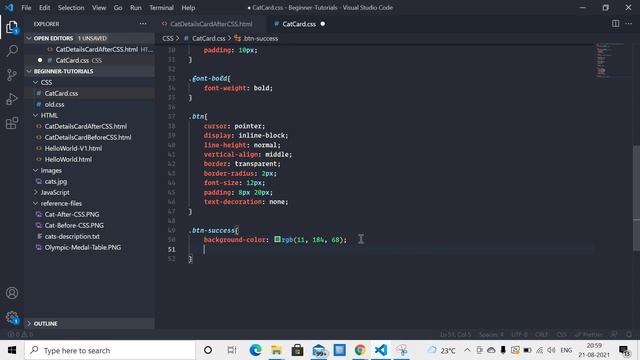Open the File menu
This screenshot has width=640, height=360.
click(26, 7)
